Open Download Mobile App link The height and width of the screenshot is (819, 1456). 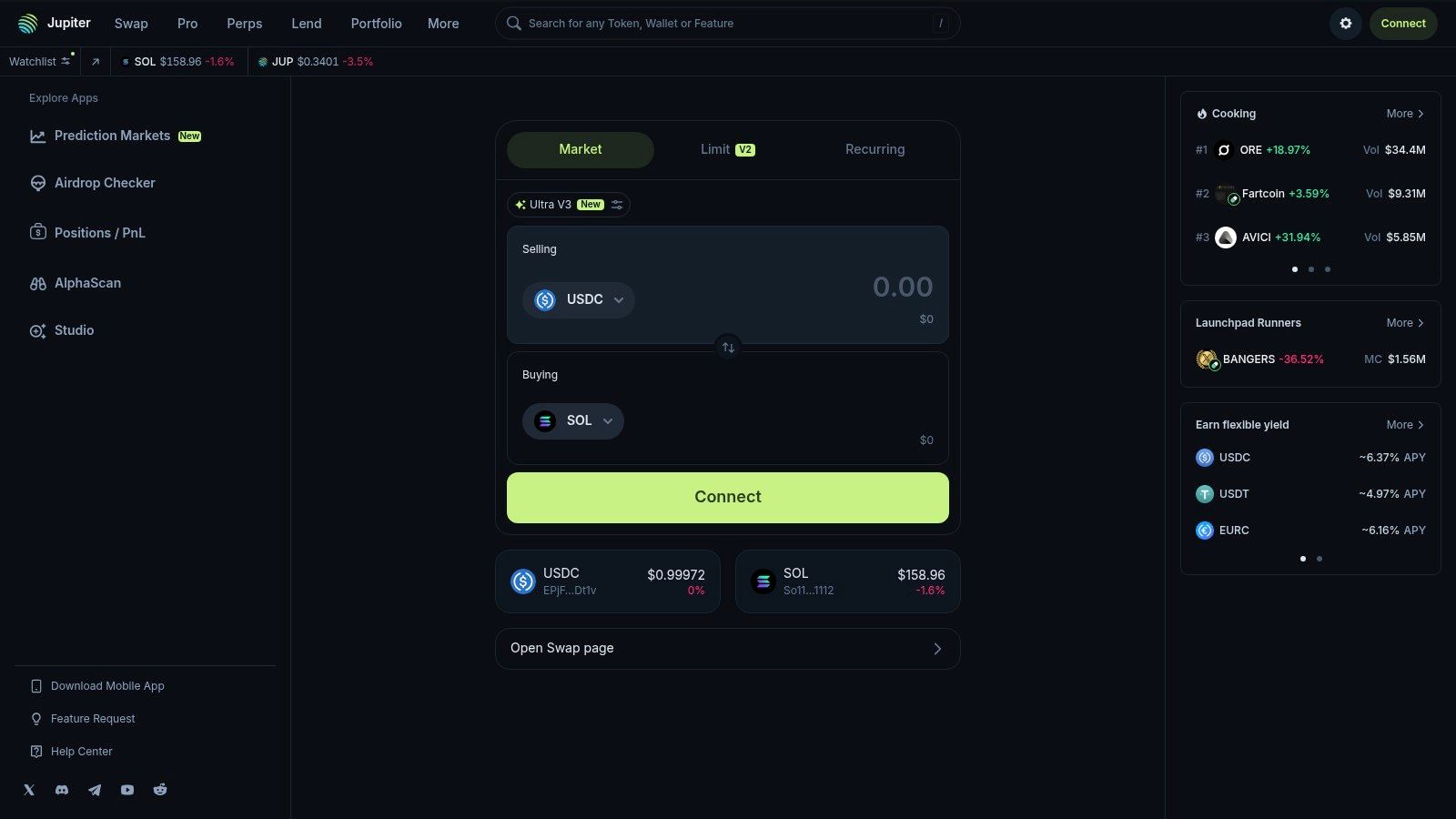(97, 686)
